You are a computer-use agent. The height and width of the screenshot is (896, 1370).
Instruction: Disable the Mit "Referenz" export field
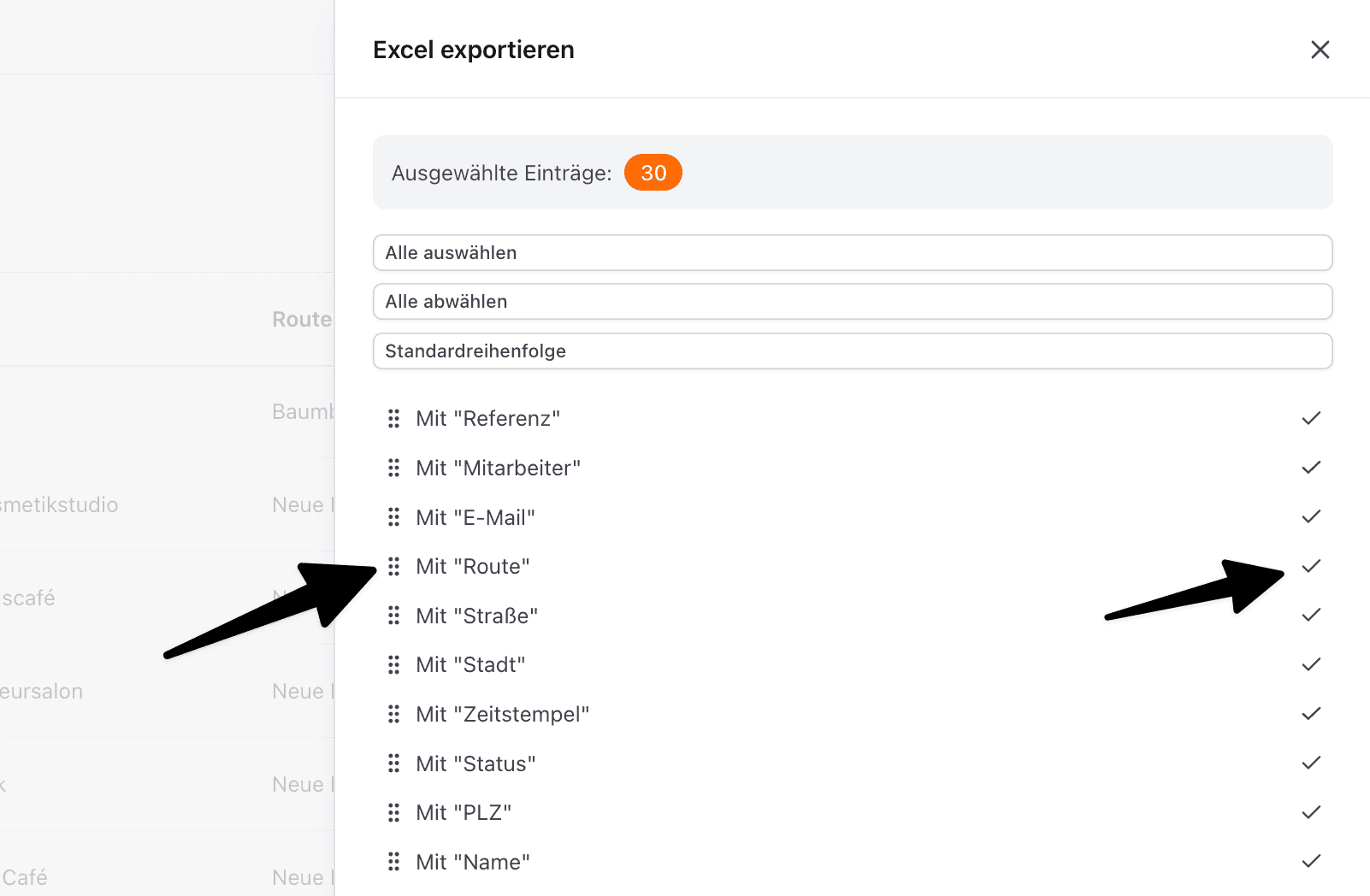[x=1310, y=418]
